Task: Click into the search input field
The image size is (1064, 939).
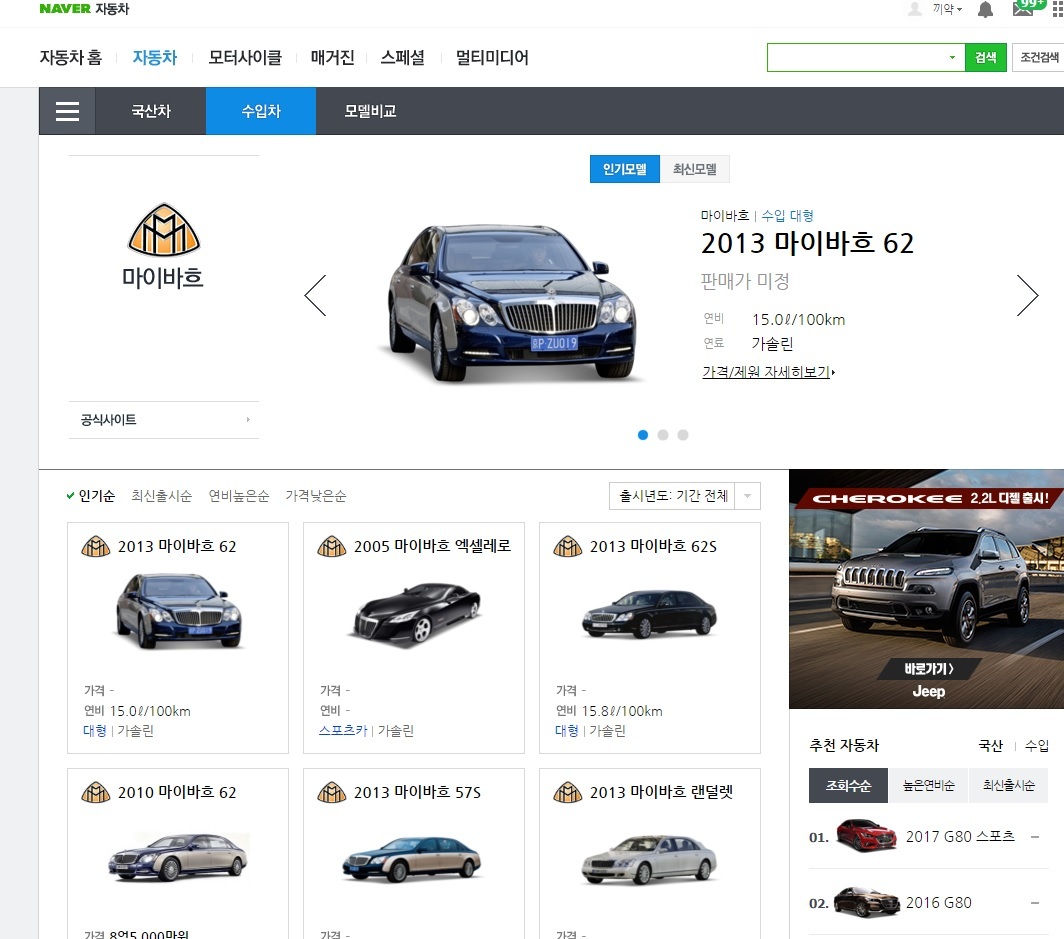Action: point(856,58)
